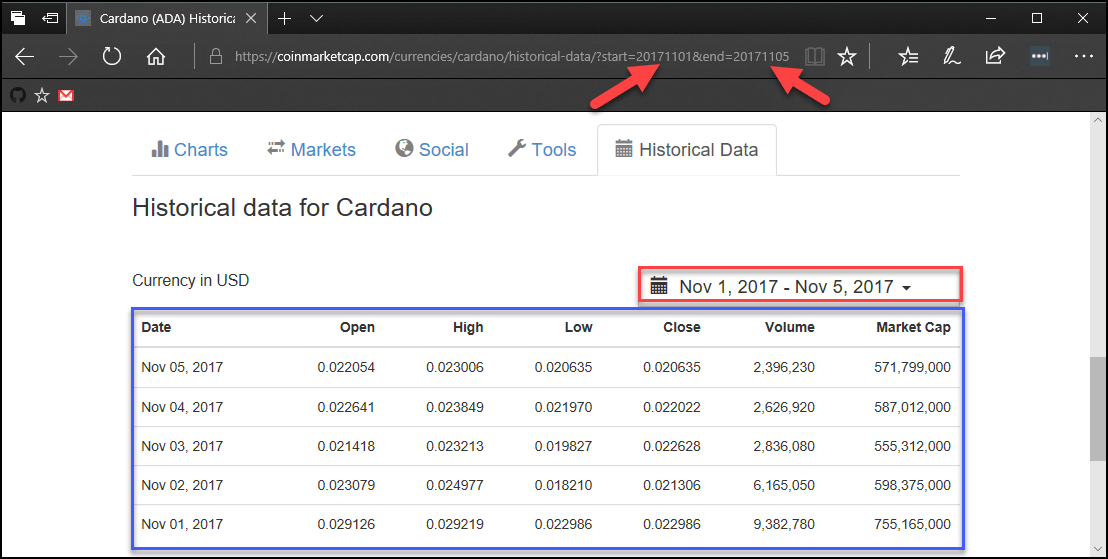Image resolution: width=1108 pixels, height=559 pixels.
Task: Click the 755,165,000 market cap value
Action: coord(912,524)
